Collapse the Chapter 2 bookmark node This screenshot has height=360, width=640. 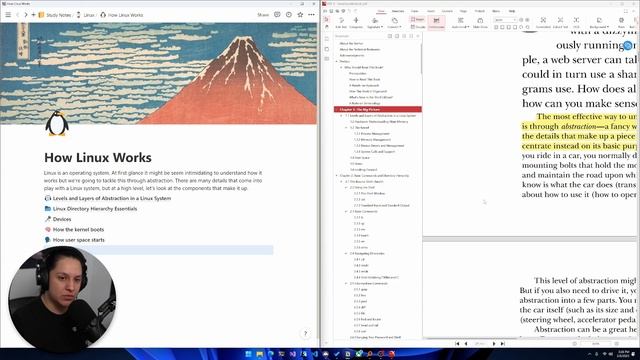pyautogui.click(x=337, y=176)
